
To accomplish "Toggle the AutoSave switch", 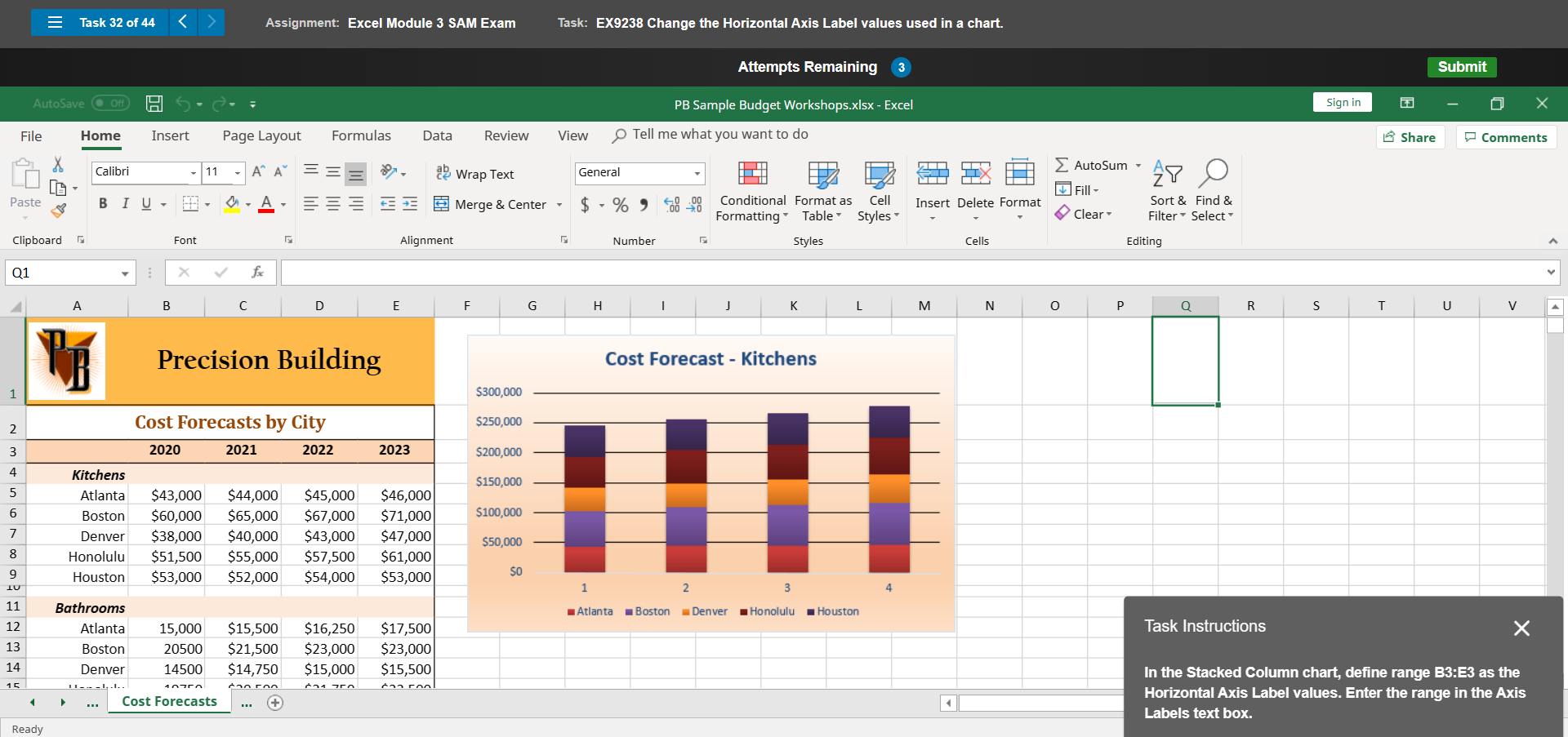I will (x=110, y=104).
